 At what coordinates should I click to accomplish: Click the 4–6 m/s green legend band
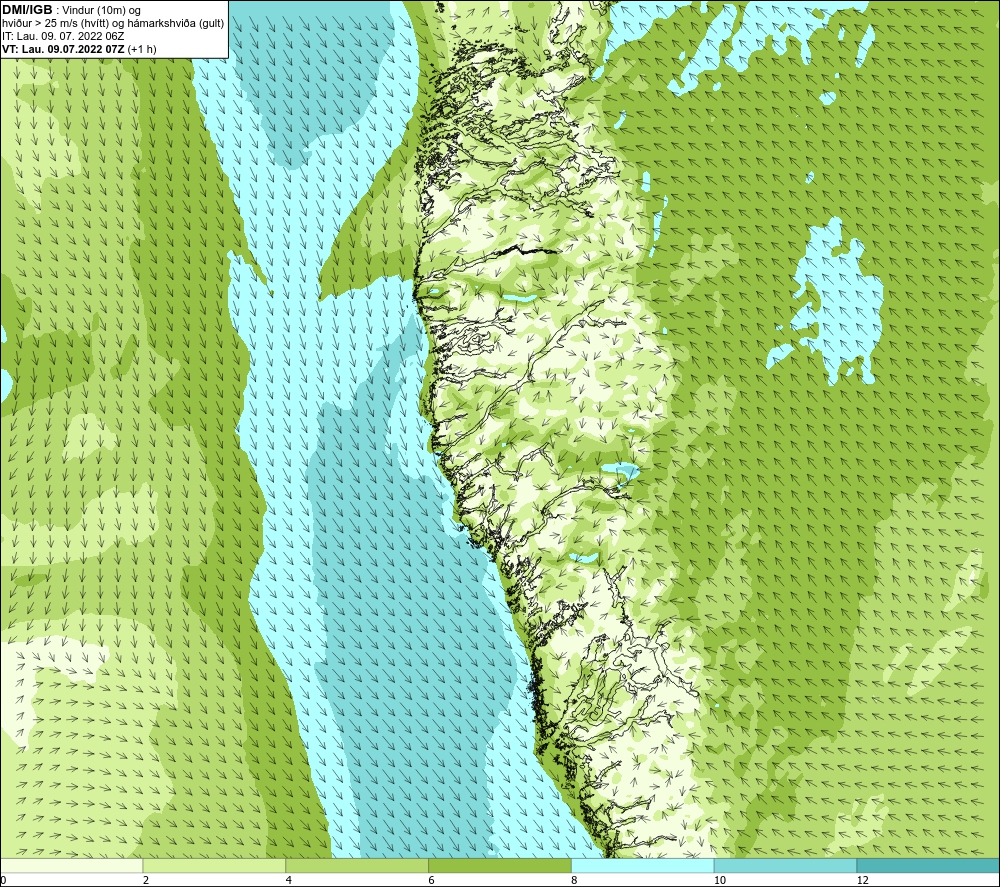(357, 865)
